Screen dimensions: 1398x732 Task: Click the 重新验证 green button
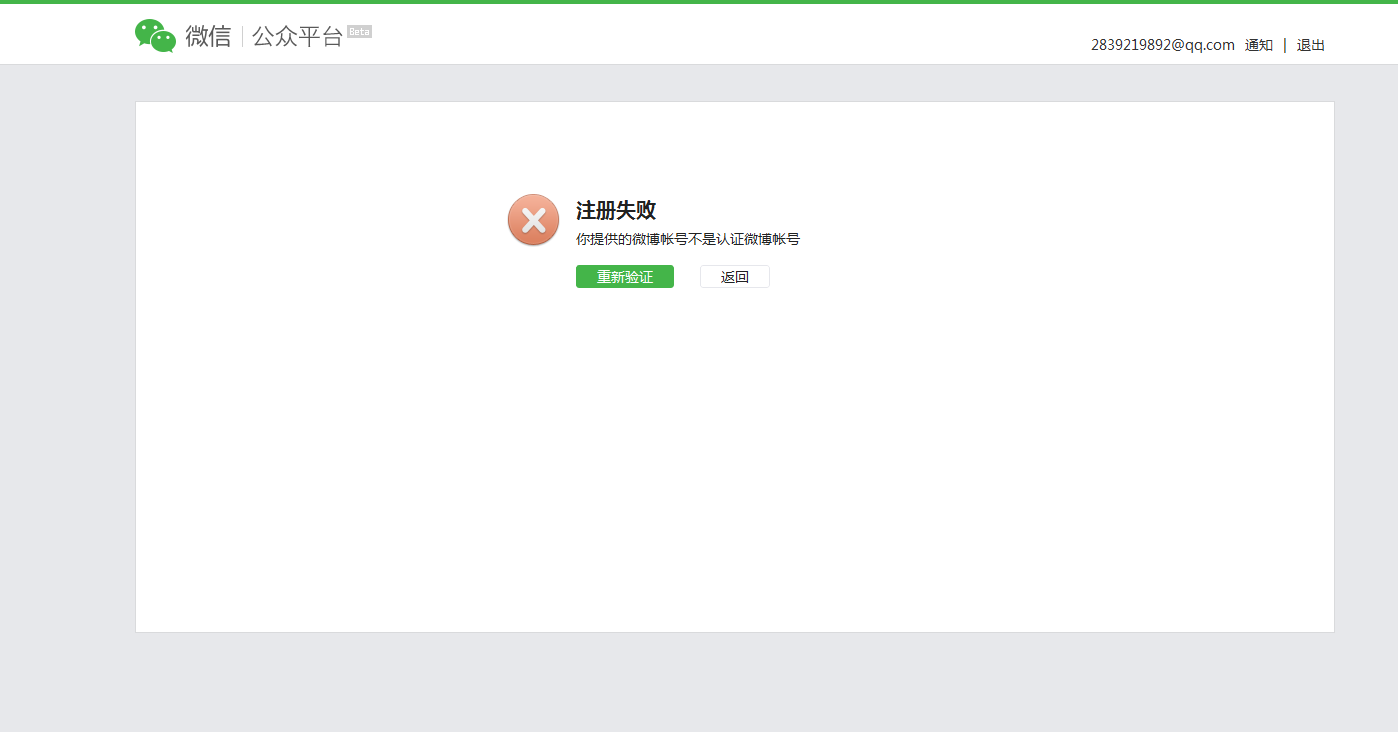624,276
